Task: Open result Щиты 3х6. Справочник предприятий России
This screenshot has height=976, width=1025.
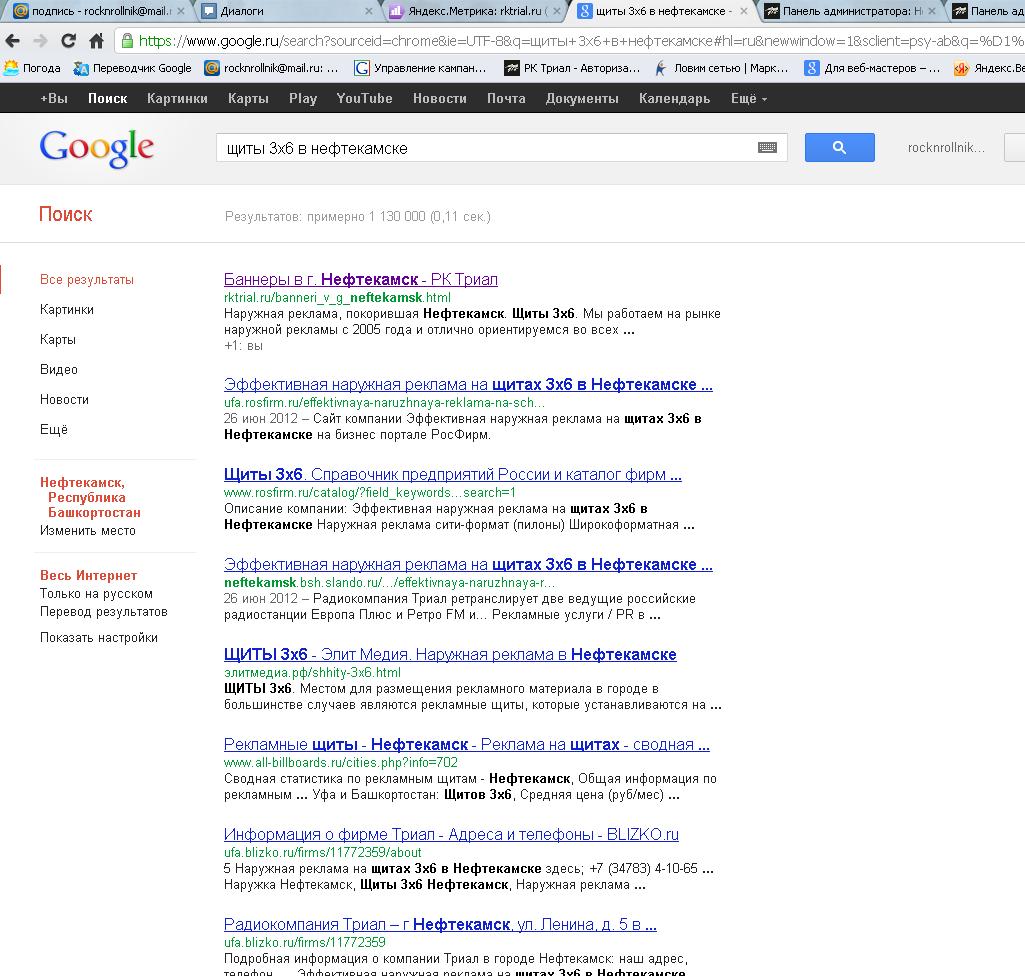Action: point(452,475)
